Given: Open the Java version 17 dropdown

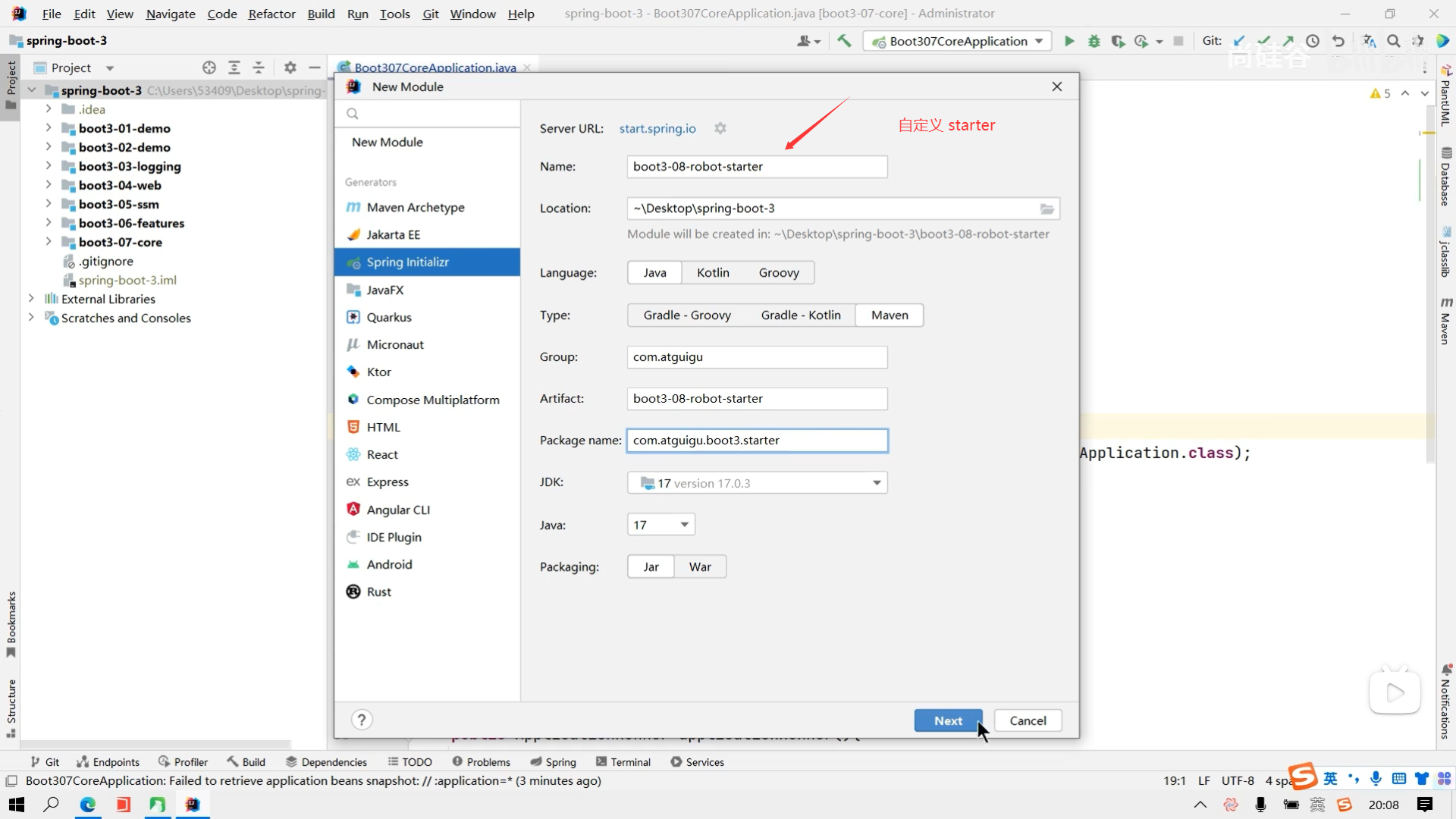Looking at the screenshot, I should (684, 525).
